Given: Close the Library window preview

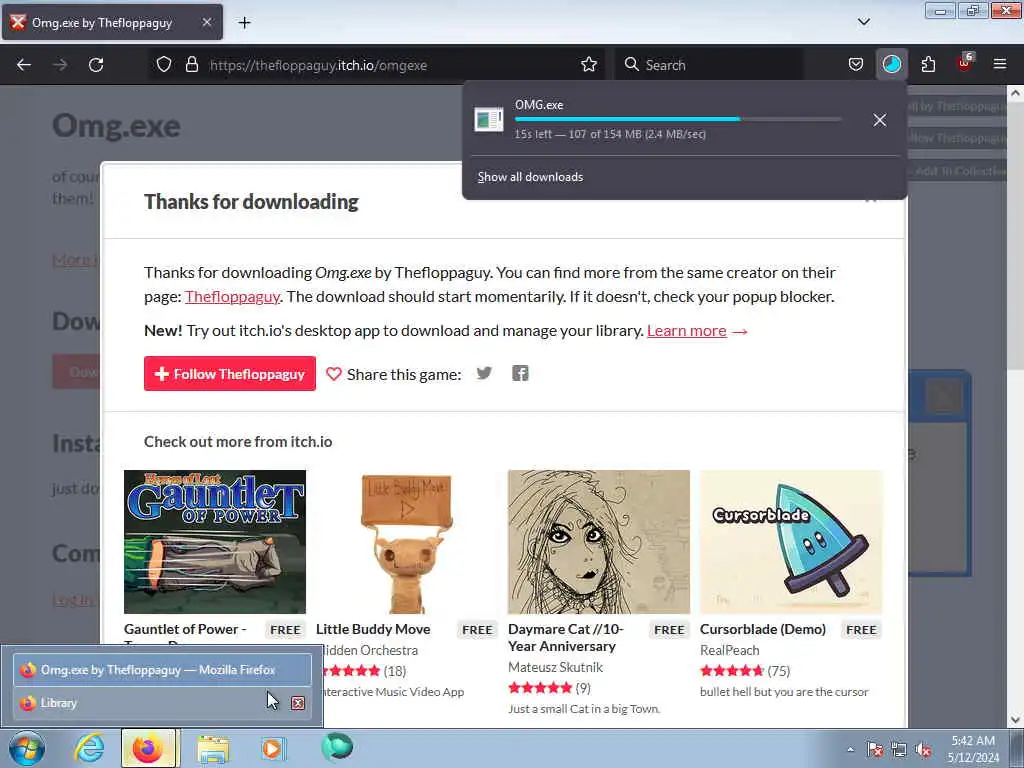Looking at the screenshot, I should 298,703.
